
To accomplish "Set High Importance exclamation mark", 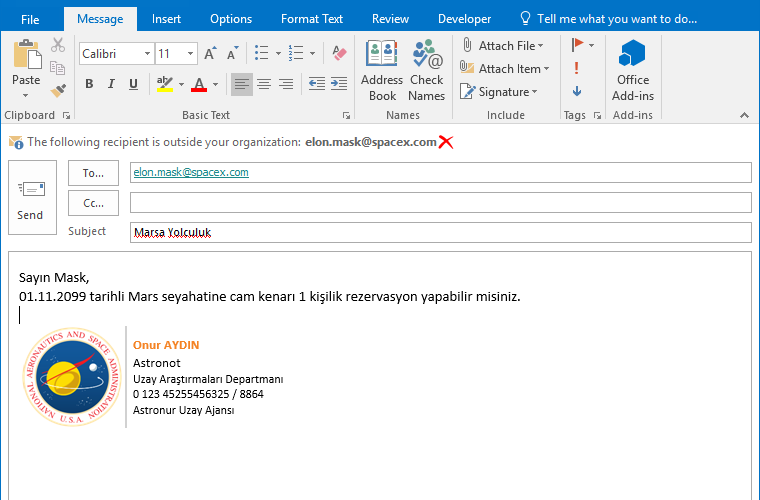I will click(x=576, y=68).
